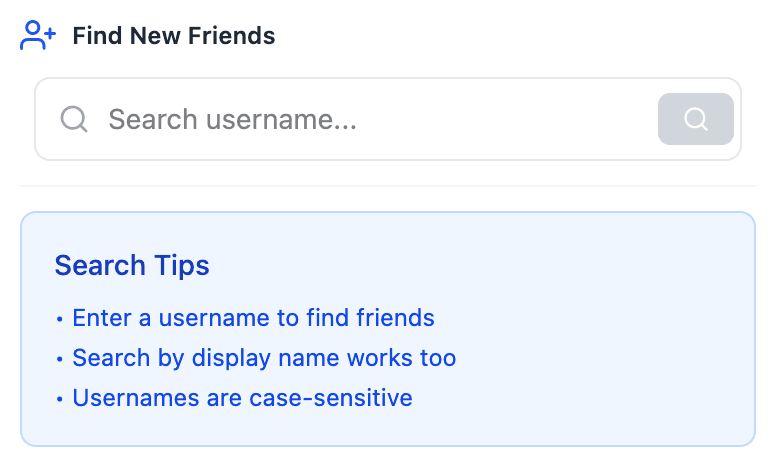Click the "Search username..." placeholder text
Screen dimensions: 776x468
click(232, 120)
